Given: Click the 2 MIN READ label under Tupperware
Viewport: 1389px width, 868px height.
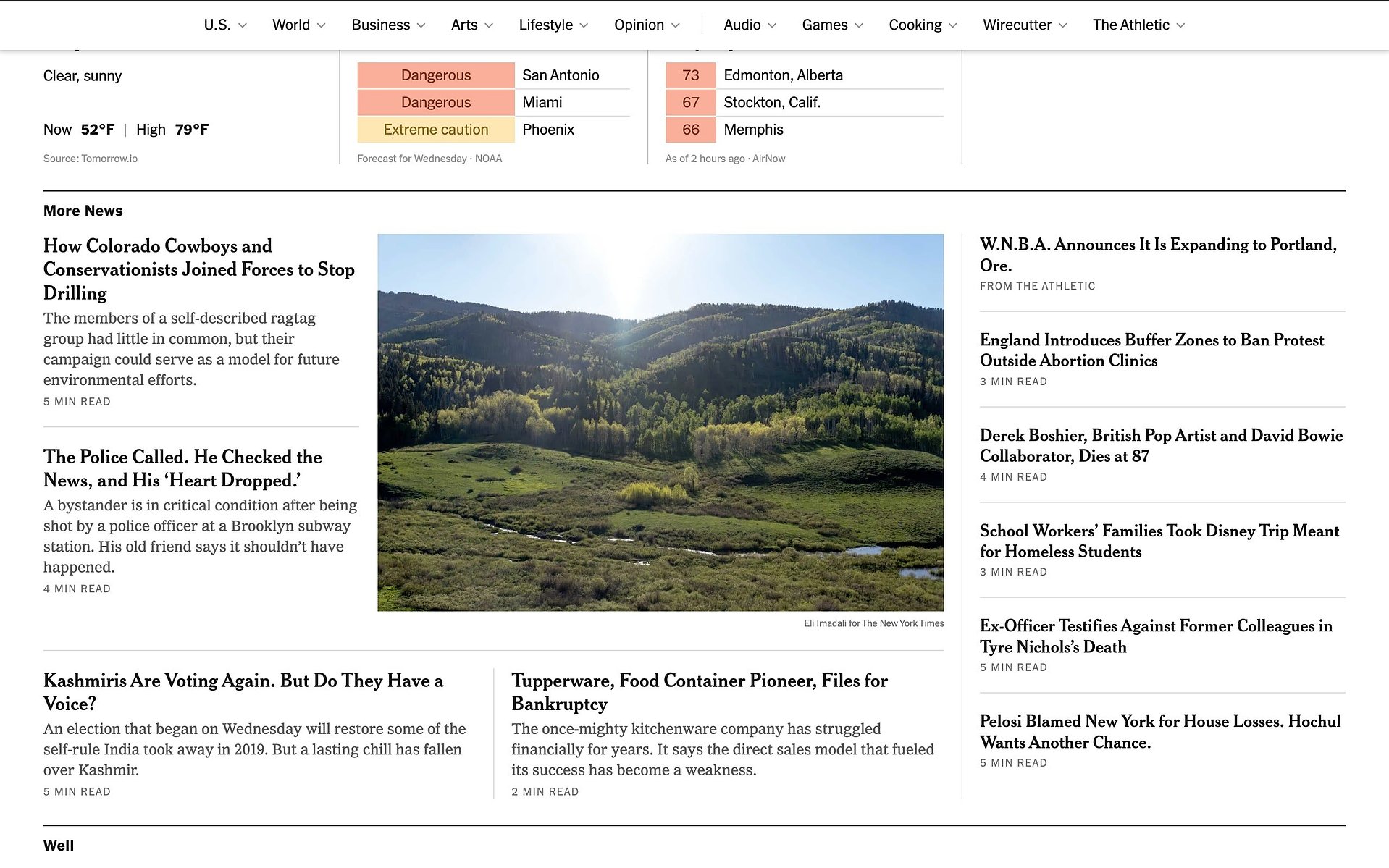Looking at the screenshot, I should click(x=545, y=792).
